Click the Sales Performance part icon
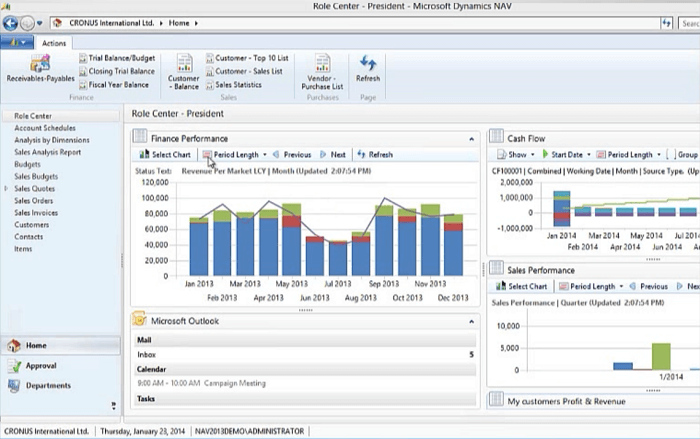700x439 pixels. [496, 268]
